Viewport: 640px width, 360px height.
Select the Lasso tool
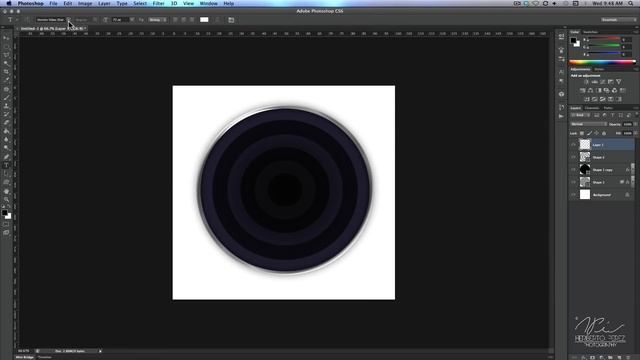click(x=6, y=55)
